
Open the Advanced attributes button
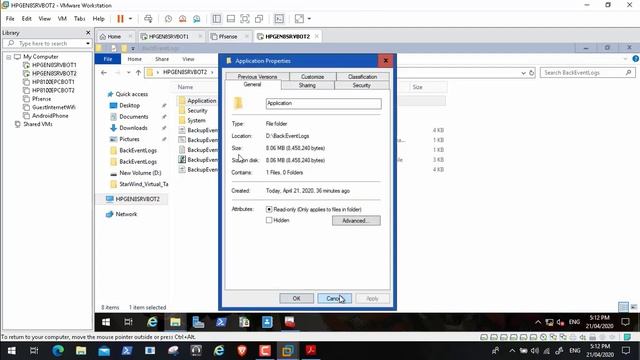(x=356, y=221)
